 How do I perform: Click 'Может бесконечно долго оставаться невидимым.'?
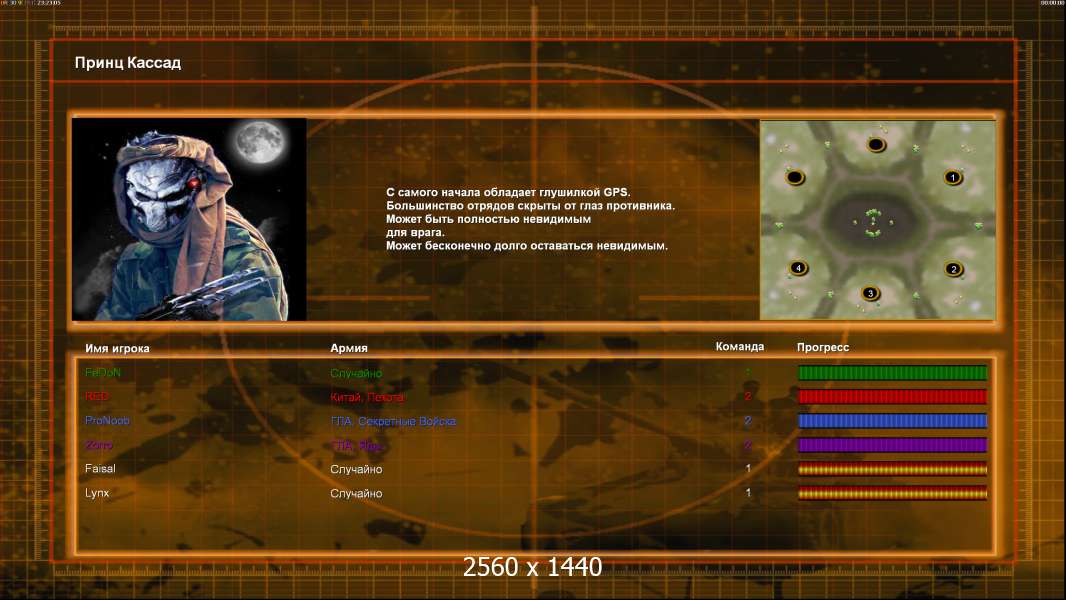pyautogui.click(x=527, y=246)
